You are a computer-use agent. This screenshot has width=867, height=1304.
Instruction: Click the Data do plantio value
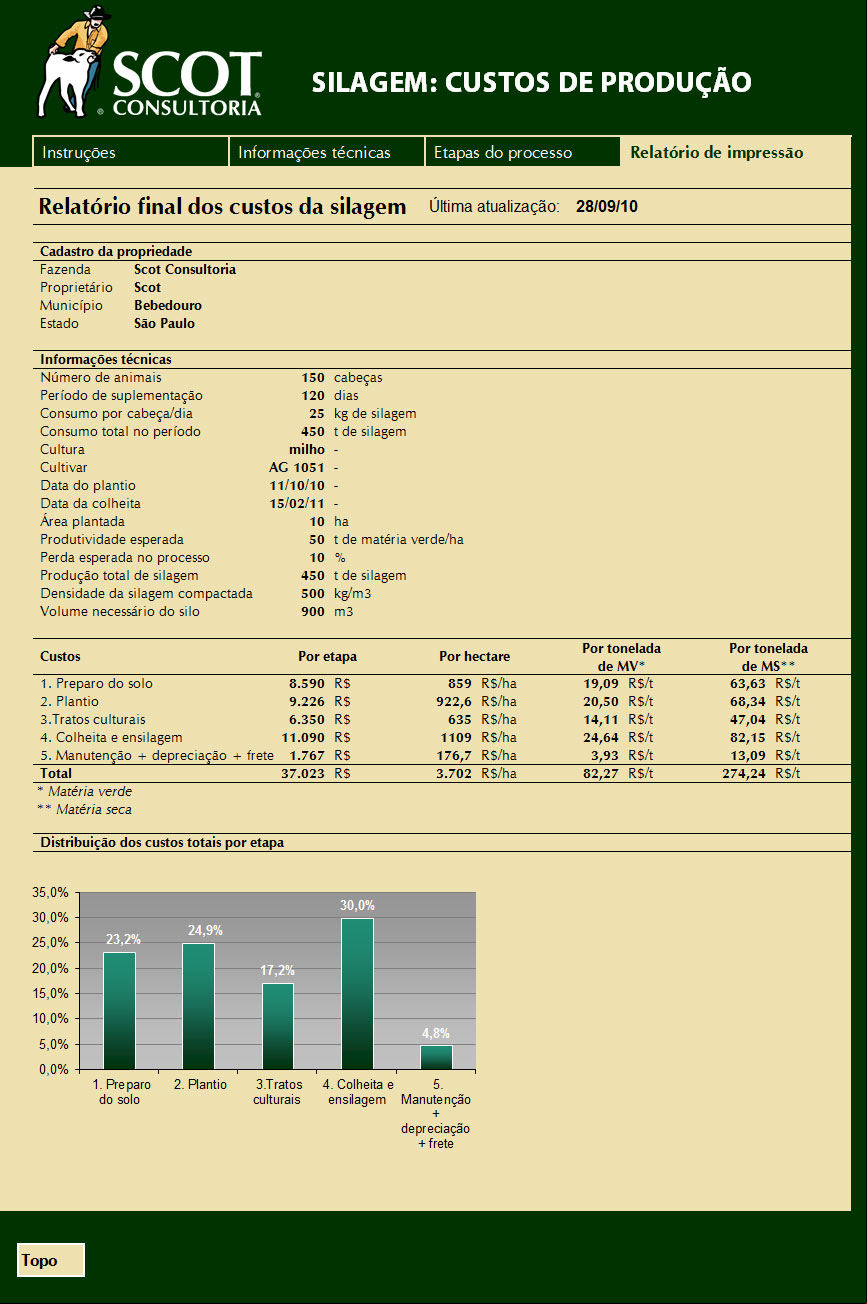coord(298,486)
